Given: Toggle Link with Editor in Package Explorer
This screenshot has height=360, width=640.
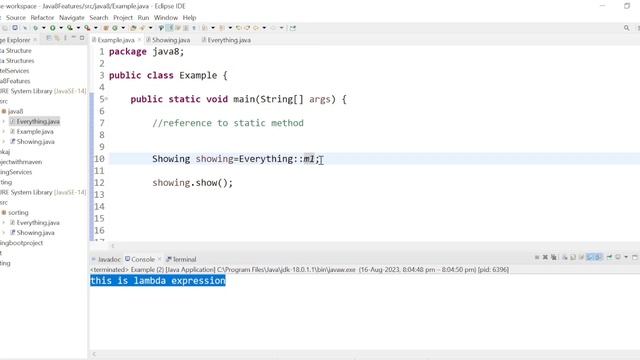Looking at the screenshot, I should (x=57, y=38).
